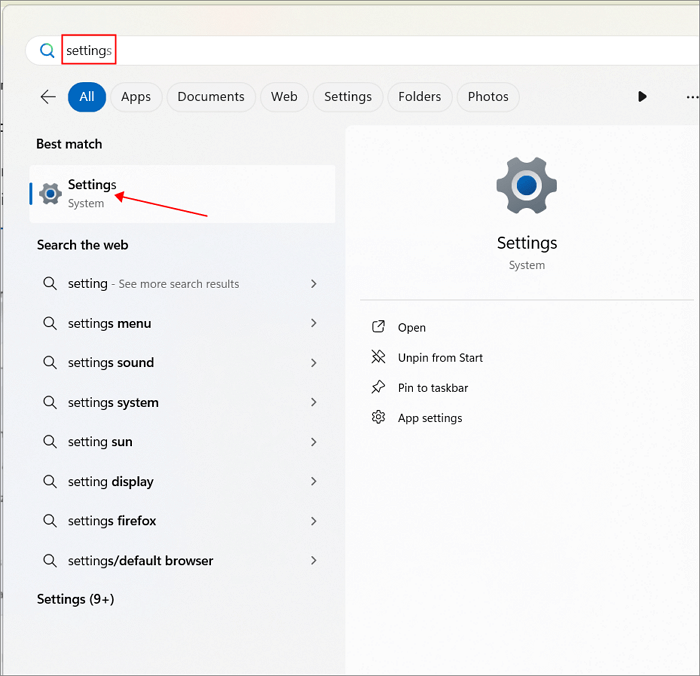Viewport: 700px width, 676px height.
Task: Click the Settings gear icon in Best match
Action: [x=50, y=194]
